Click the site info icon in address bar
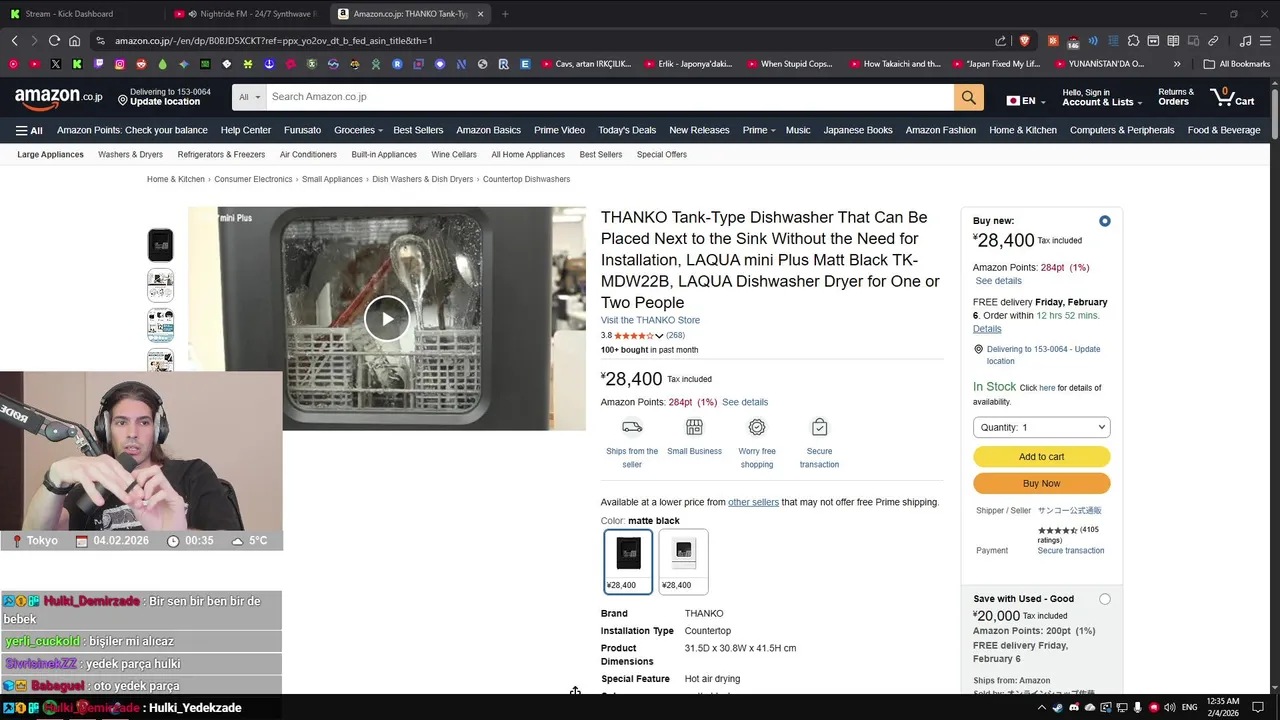 pos(100,41)
